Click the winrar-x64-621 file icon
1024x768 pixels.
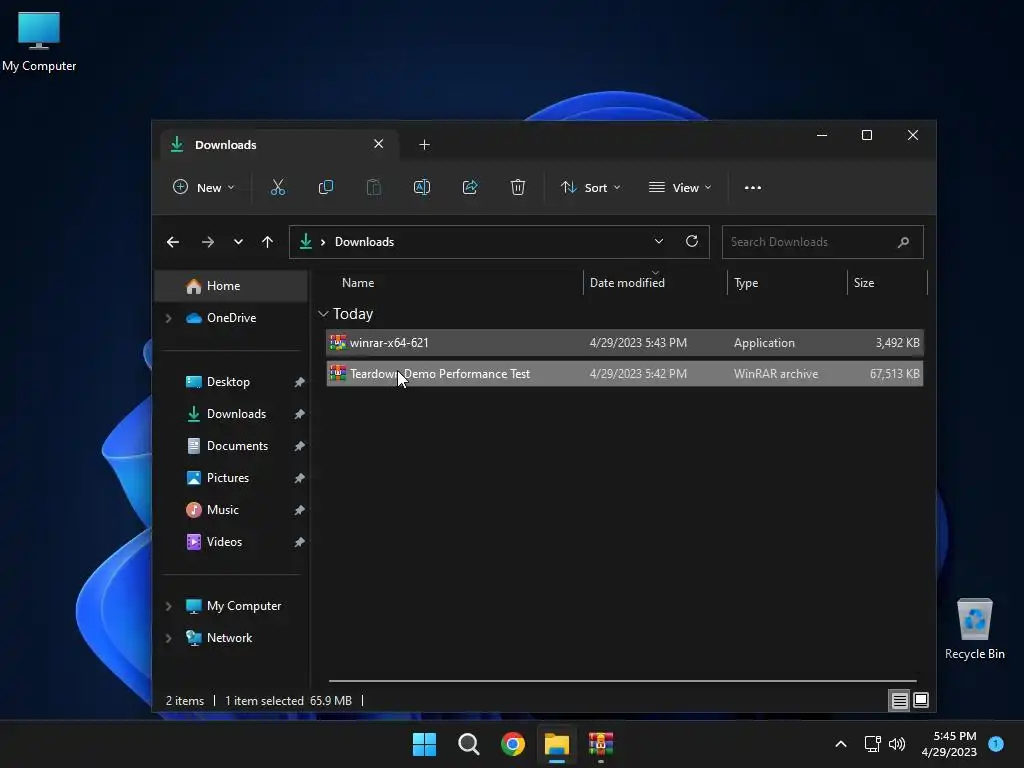tap(338, 343)
